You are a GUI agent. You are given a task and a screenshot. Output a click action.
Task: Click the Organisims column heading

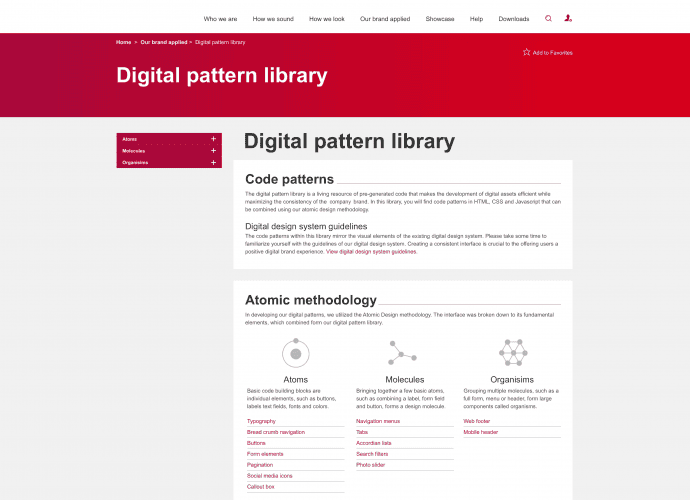(x=512, y=379)
